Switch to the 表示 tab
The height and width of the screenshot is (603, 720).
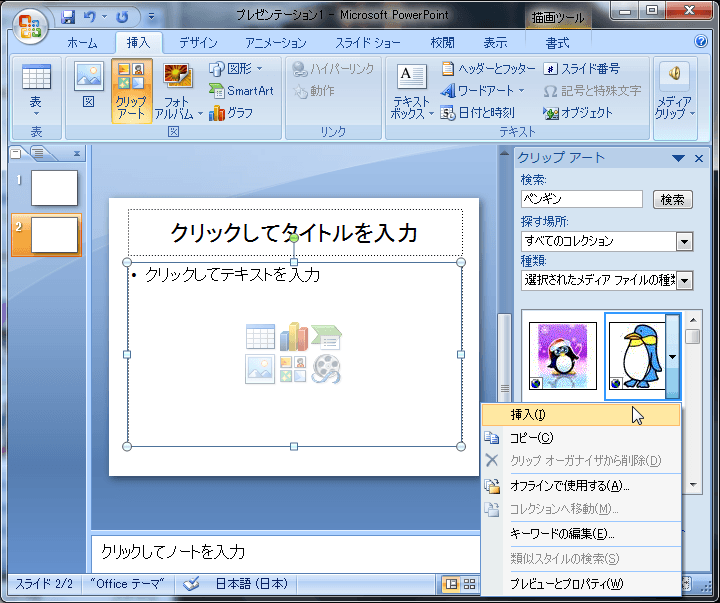click(x=495, y=43)
